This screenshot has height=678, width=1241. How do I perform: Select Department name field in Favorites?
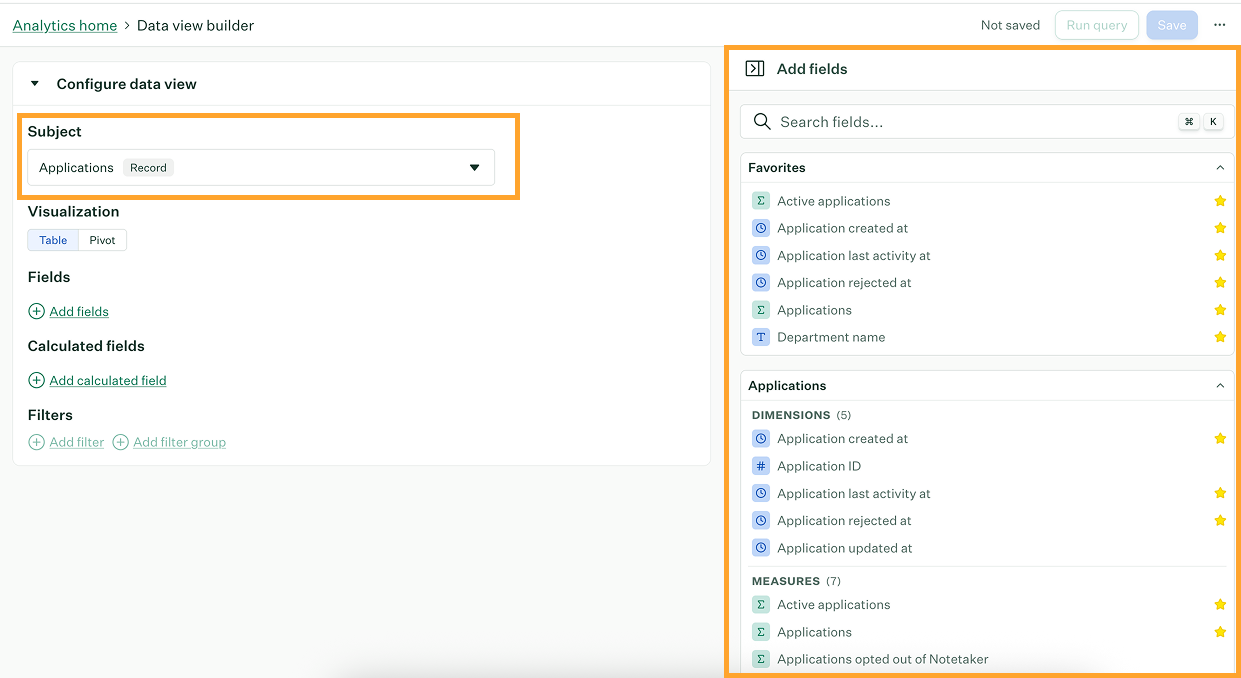[x=831, y=337]
